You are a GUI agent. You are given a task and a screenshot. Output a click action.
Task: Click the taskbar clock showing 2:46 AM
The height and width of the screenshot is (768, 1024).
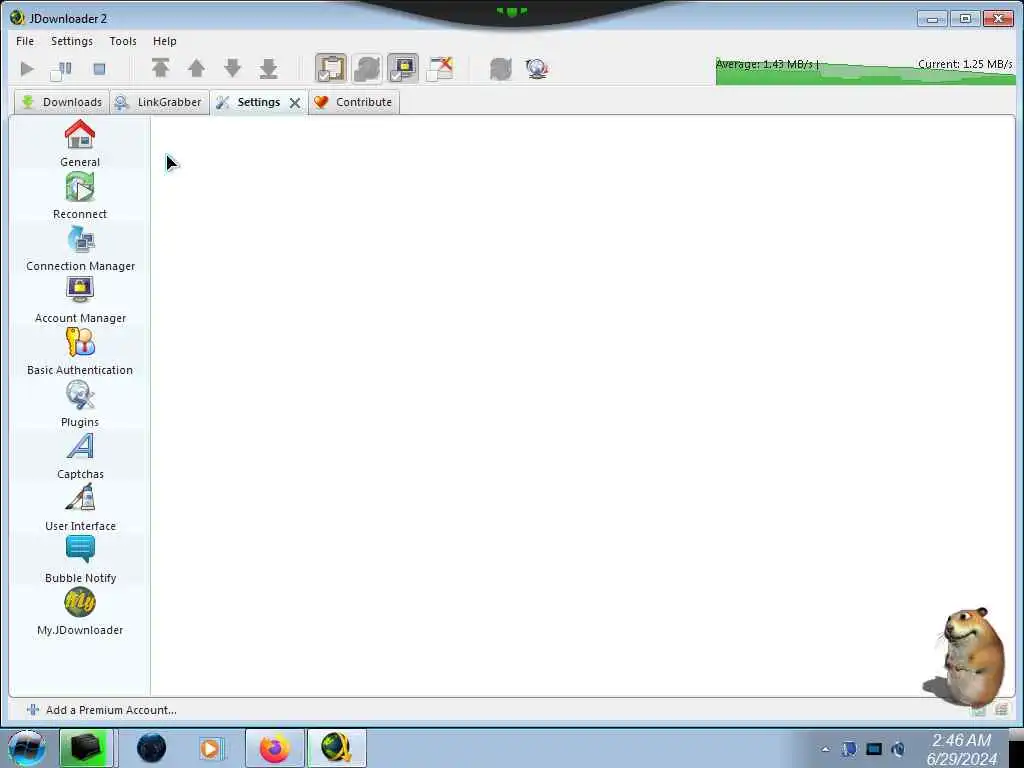[x=961, y=749]
